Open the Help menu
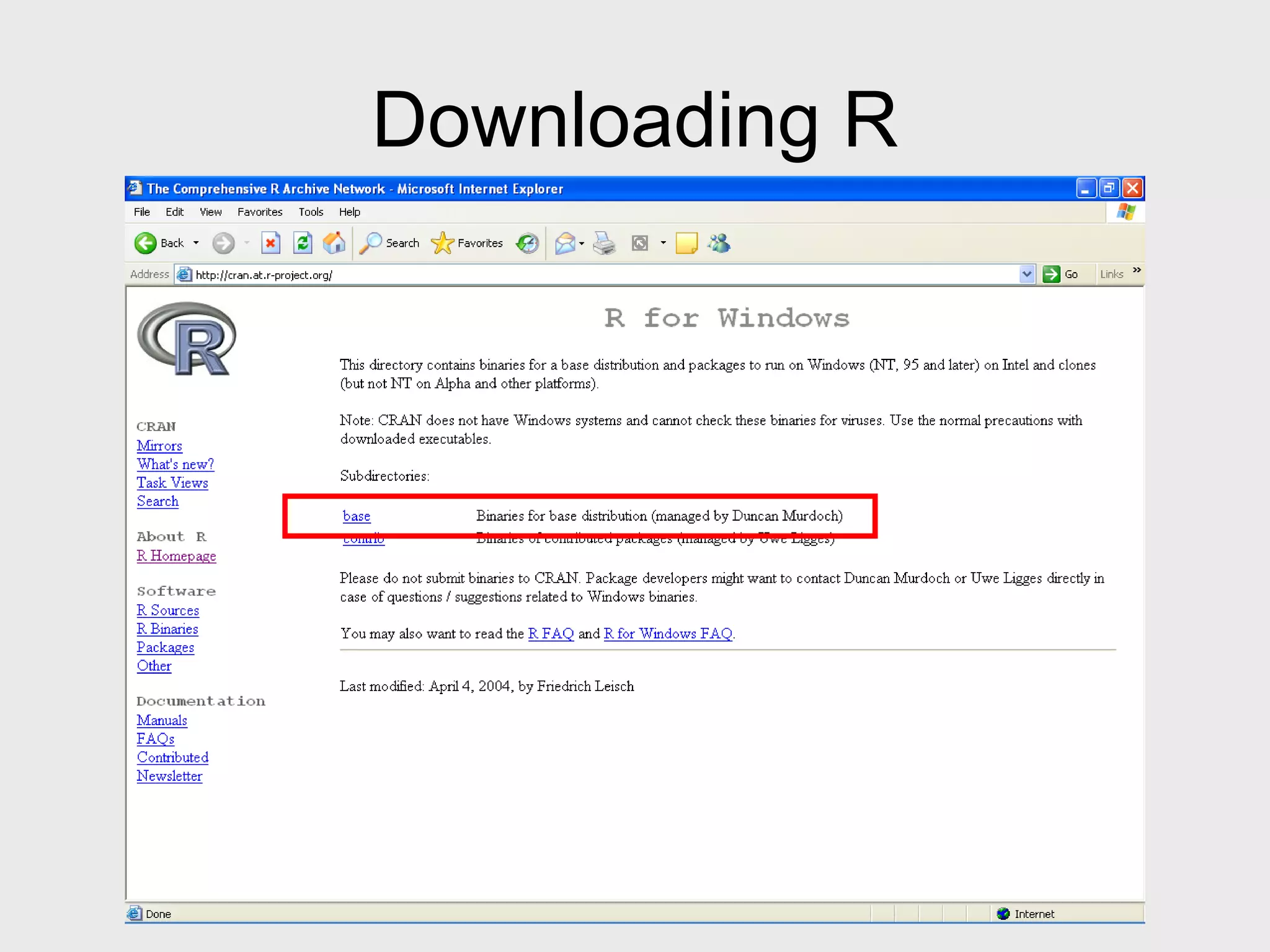 350,212
